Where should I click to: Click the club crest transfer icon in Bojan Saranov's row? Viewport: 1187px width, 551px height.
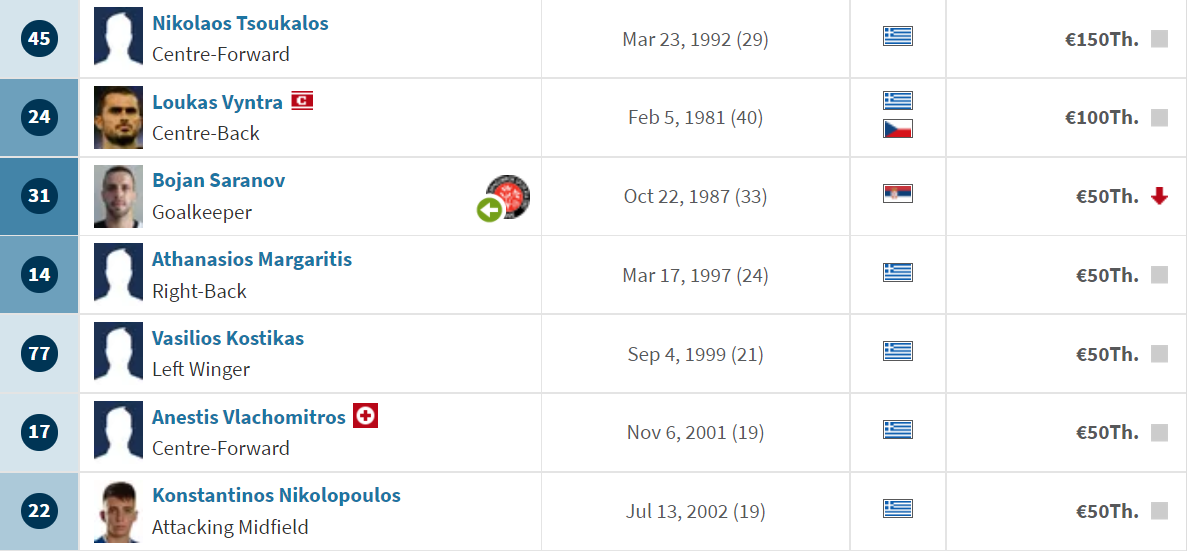coord(507,197)
